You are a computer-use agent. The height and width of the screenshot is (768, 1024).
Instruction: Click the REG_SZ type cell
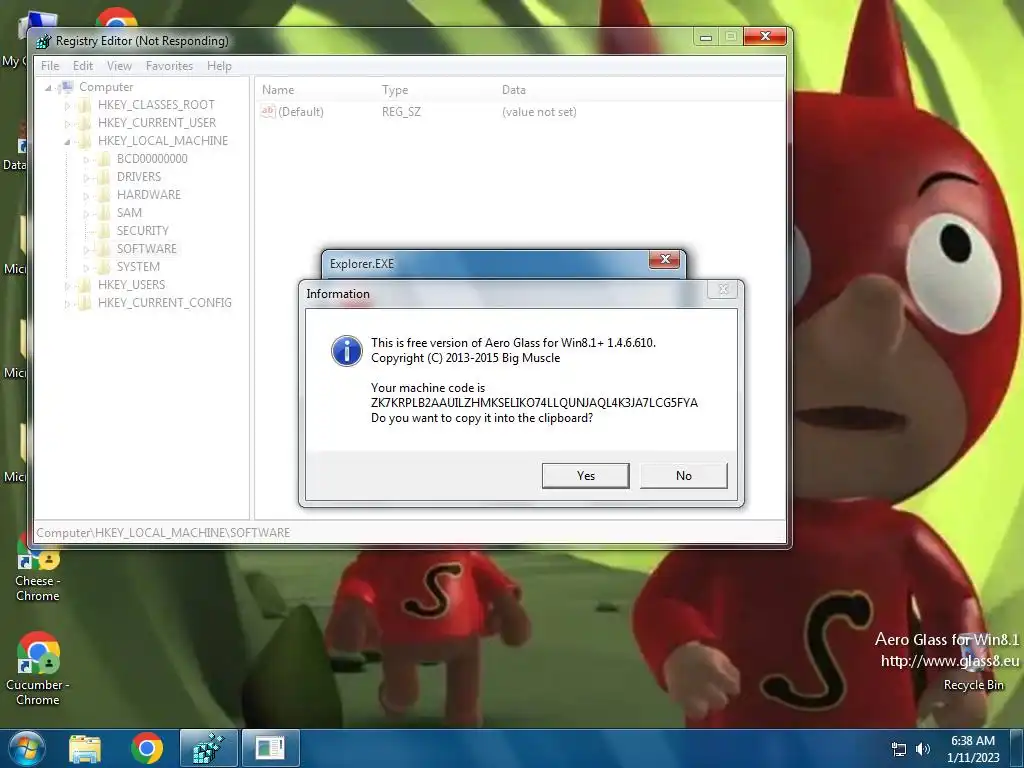click(x=401, y=112)
